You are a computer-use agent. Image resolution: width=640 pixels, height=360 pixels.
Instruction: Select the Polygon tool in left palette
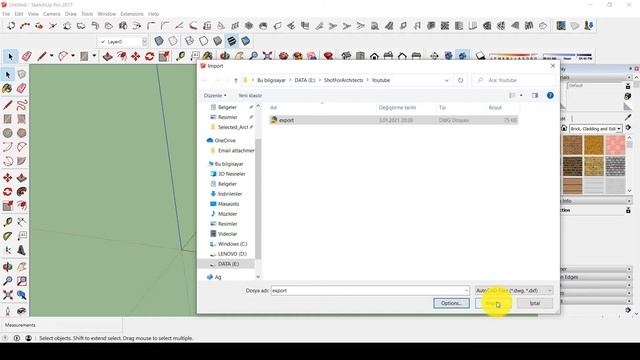(22, 133)
